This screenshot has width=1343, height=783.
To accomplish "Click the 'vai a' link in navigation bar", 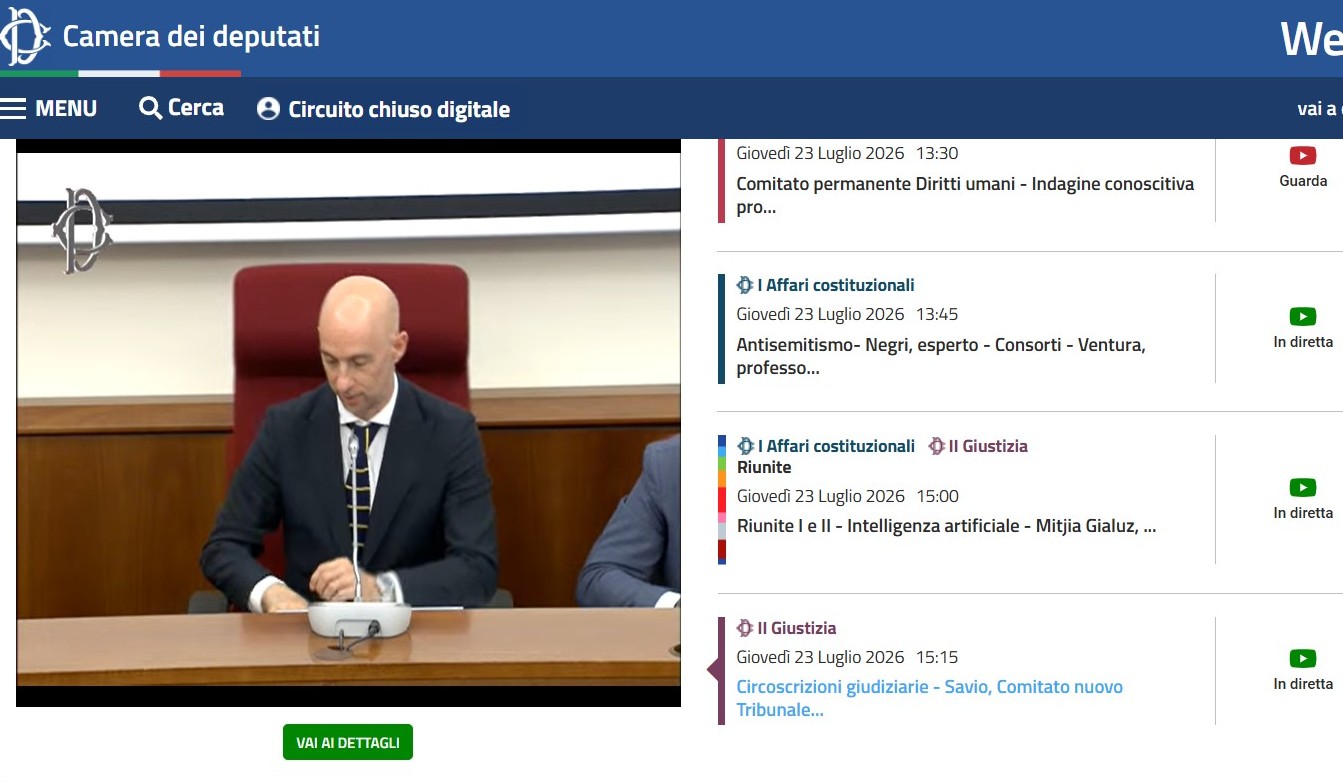I will click(x=1320, y=109).
